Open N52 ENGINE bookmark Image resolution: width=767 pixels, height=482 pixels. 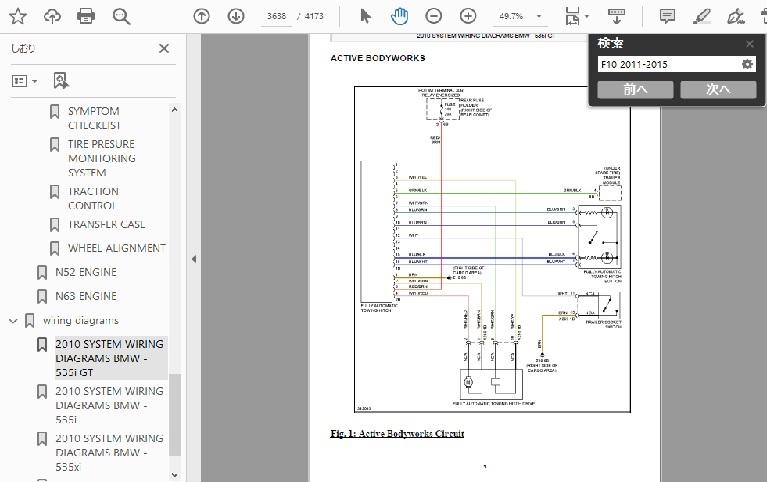coord(85,272)
